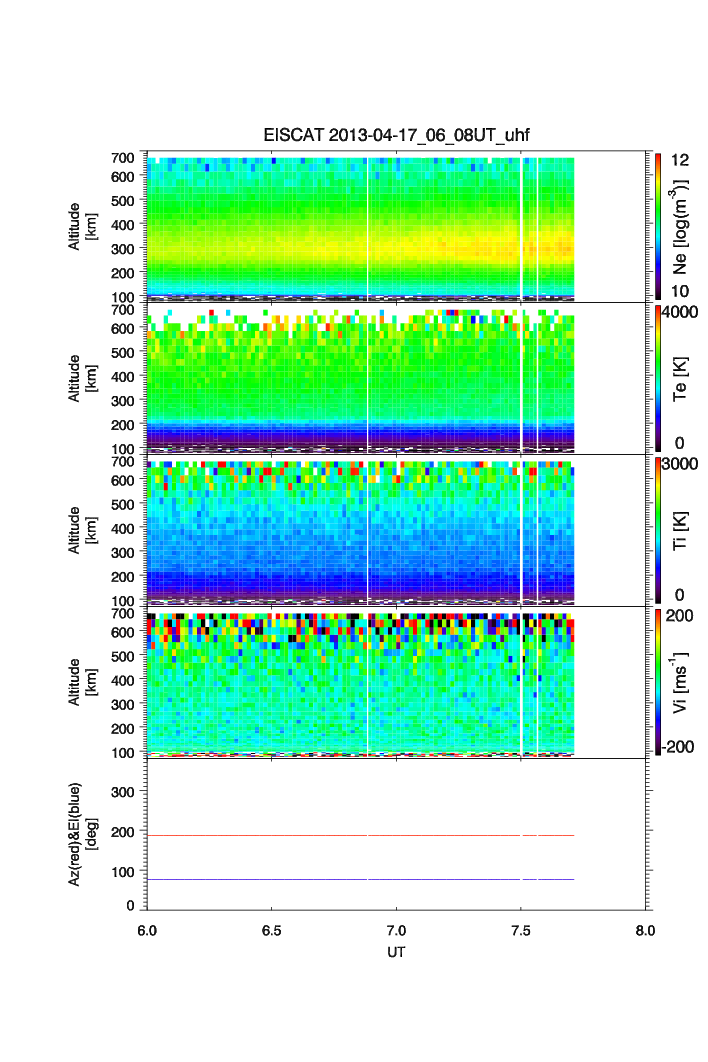Click the elevation line below 100 degrees
708x1062 pixels.
(360, 879)
